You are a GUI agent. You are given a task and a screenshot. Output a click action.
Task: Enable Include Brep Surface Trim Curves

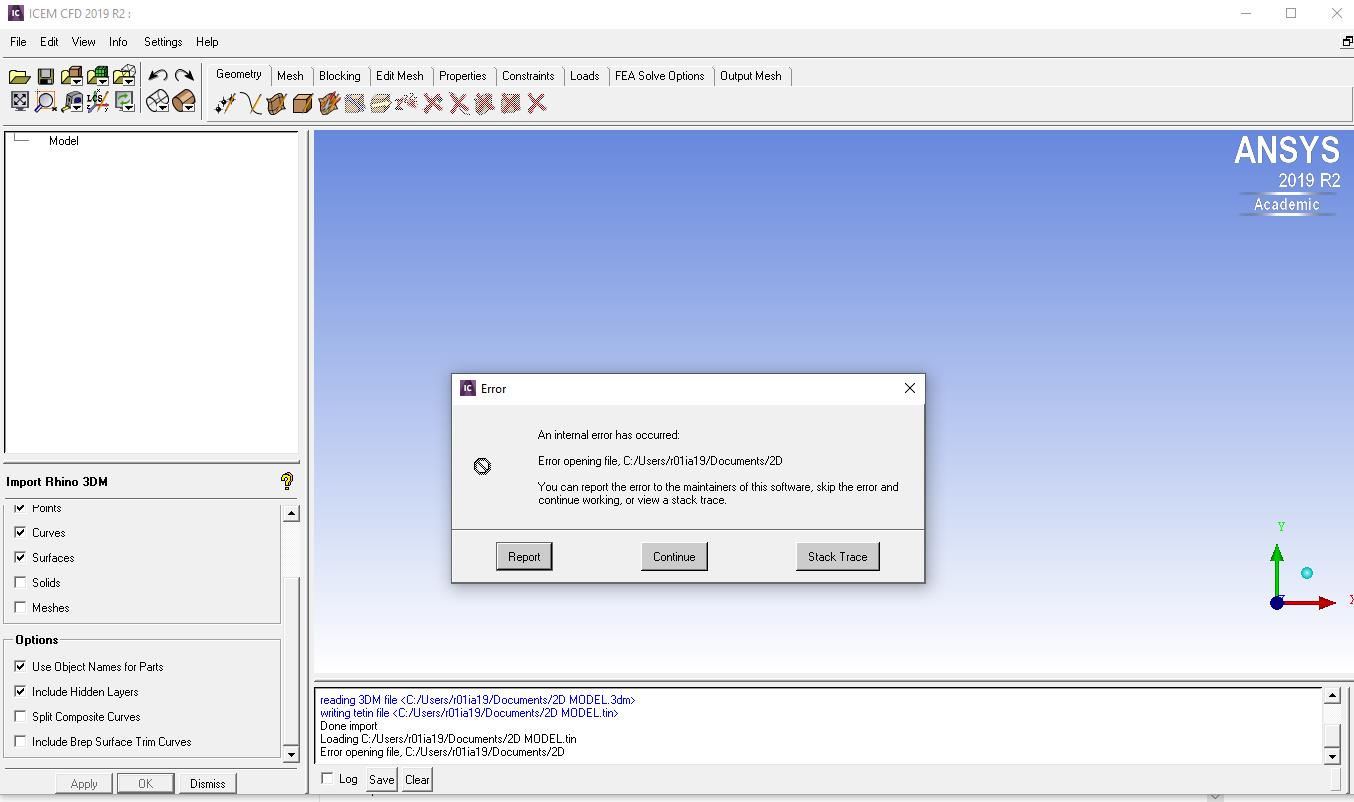pos(20,741)
